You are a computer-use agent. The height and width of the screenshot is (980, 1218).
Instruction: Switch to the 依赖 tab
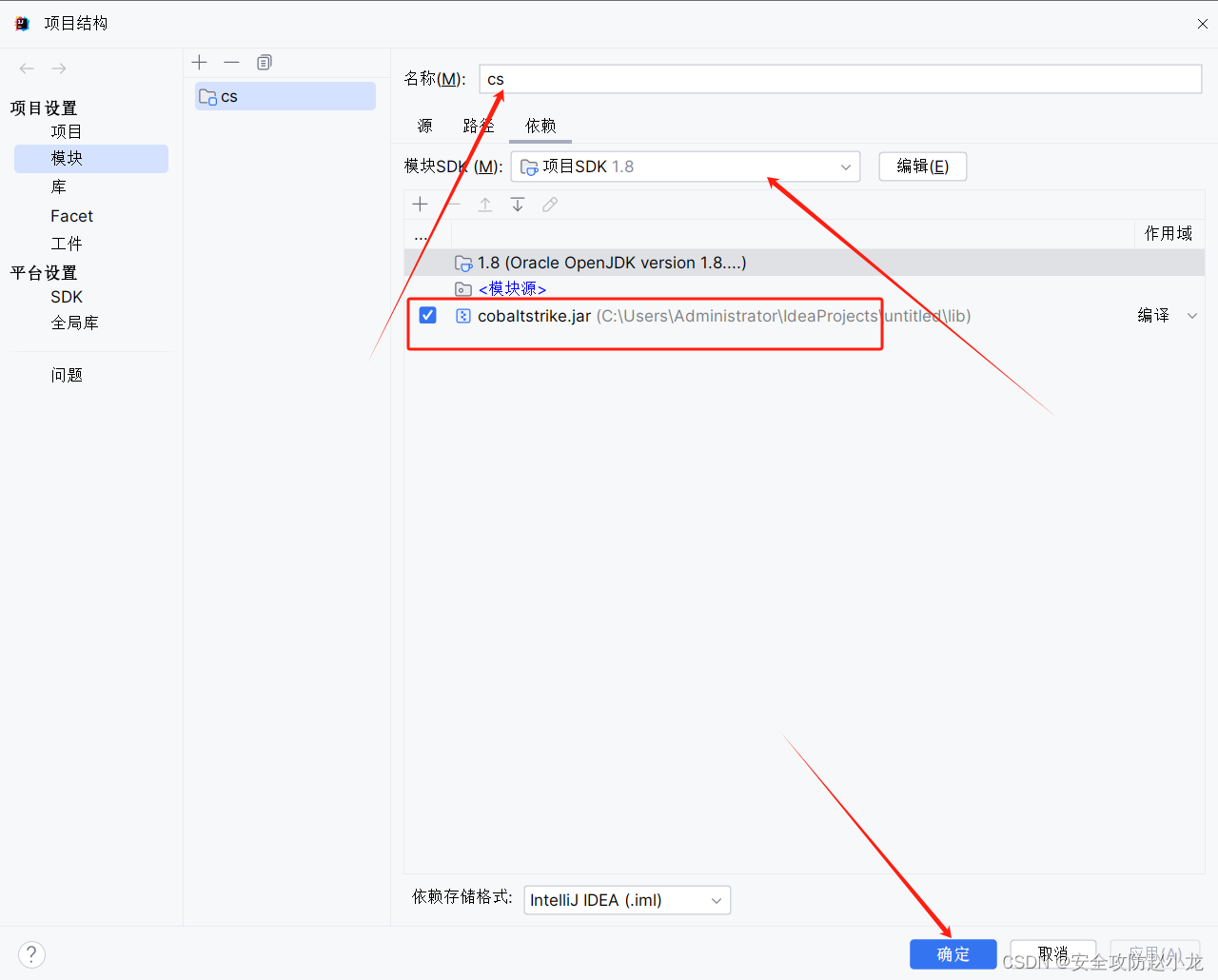click(540, 126)
